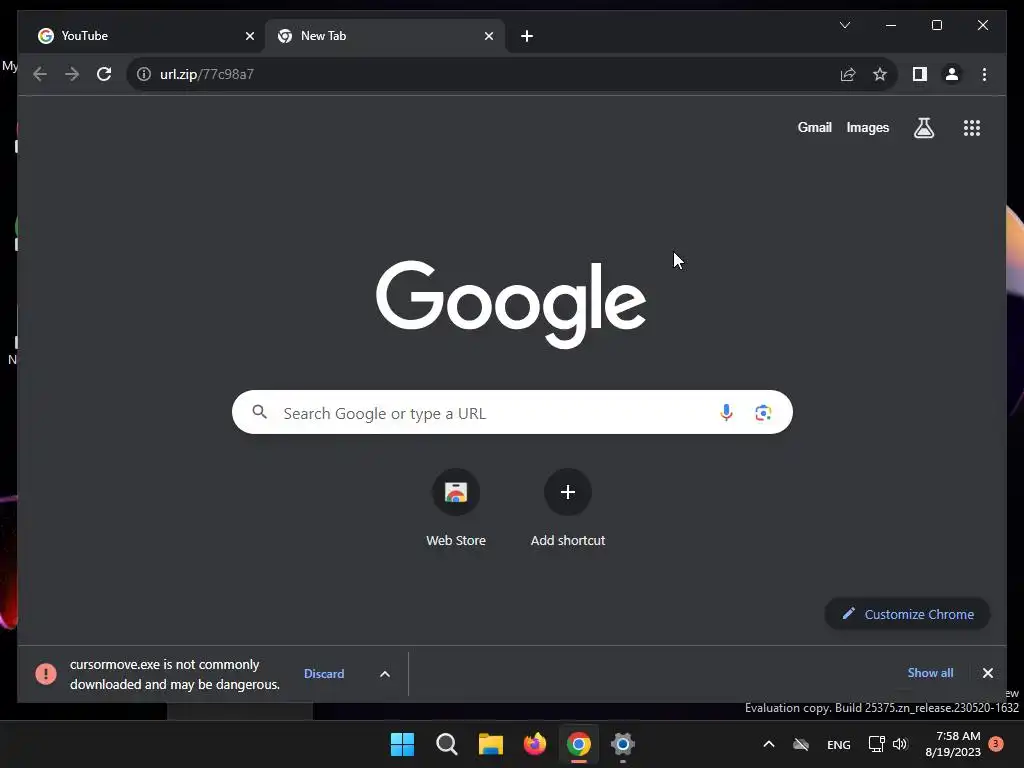Click the browser forward arrow
This screenshot has height=768, width=1024.
tap(72, 74)
